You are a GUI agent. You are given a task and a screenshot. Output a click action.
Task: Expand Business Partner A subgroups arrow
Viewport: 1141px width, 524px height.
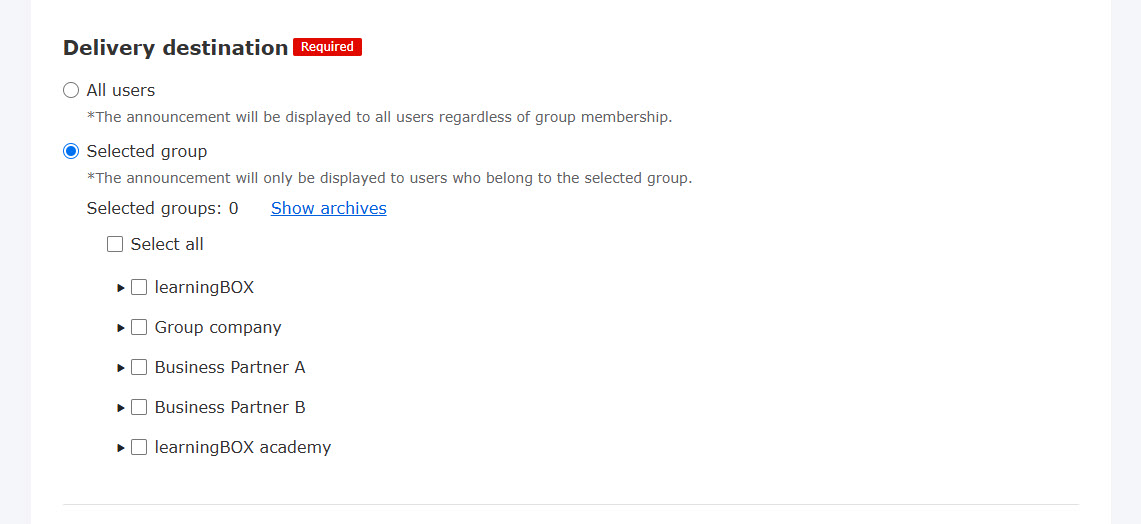(x=121, y=368)
